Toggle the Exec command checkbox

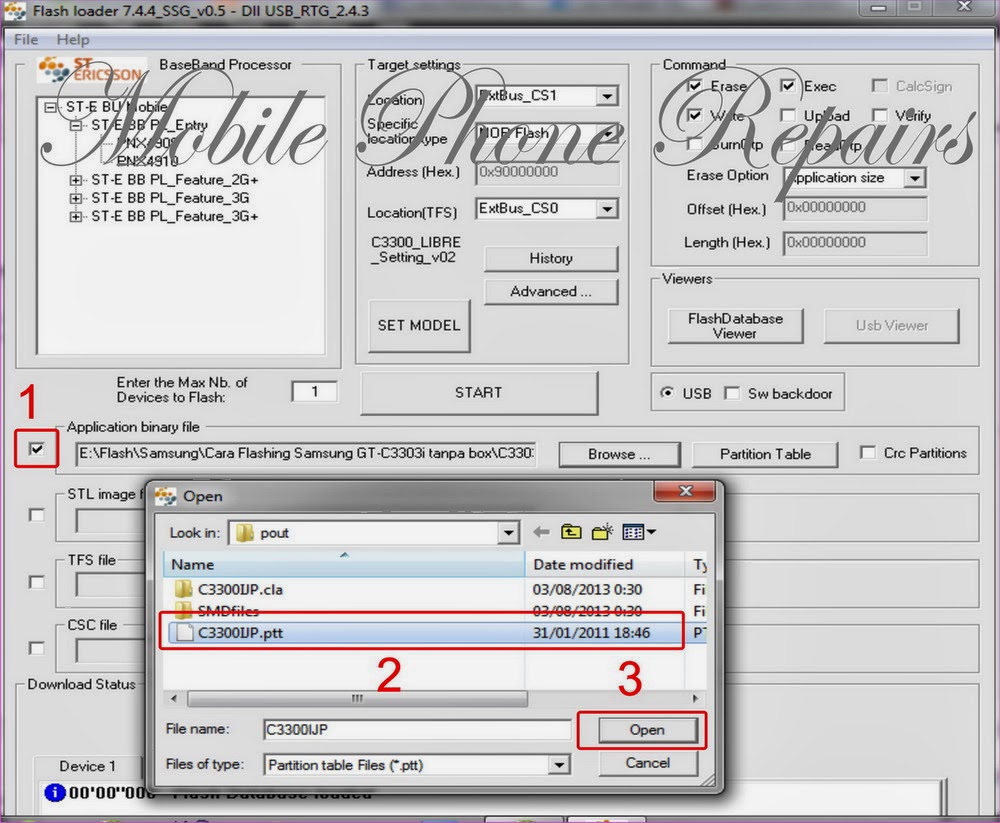(x=788, y=85)
